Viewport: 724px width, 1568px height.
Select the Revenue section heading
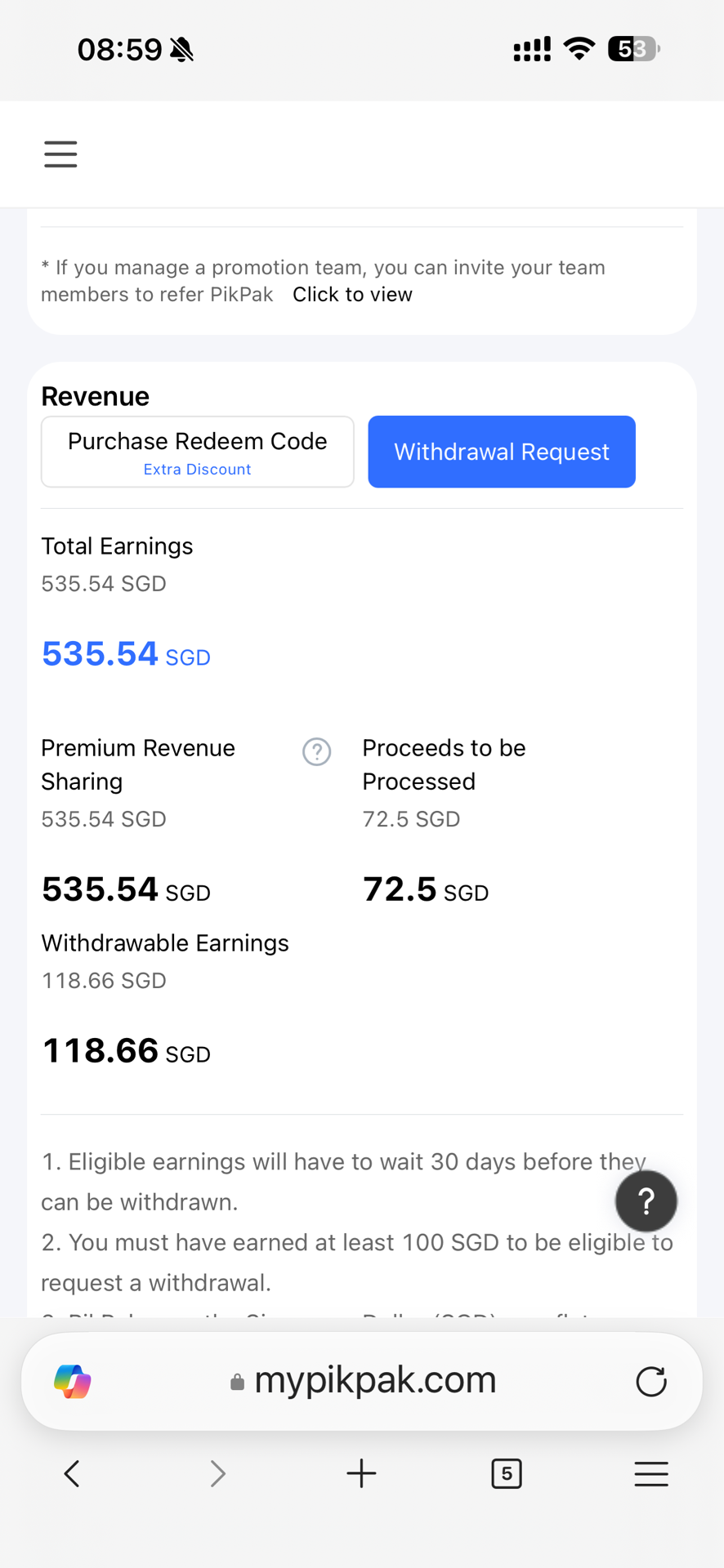96,396
